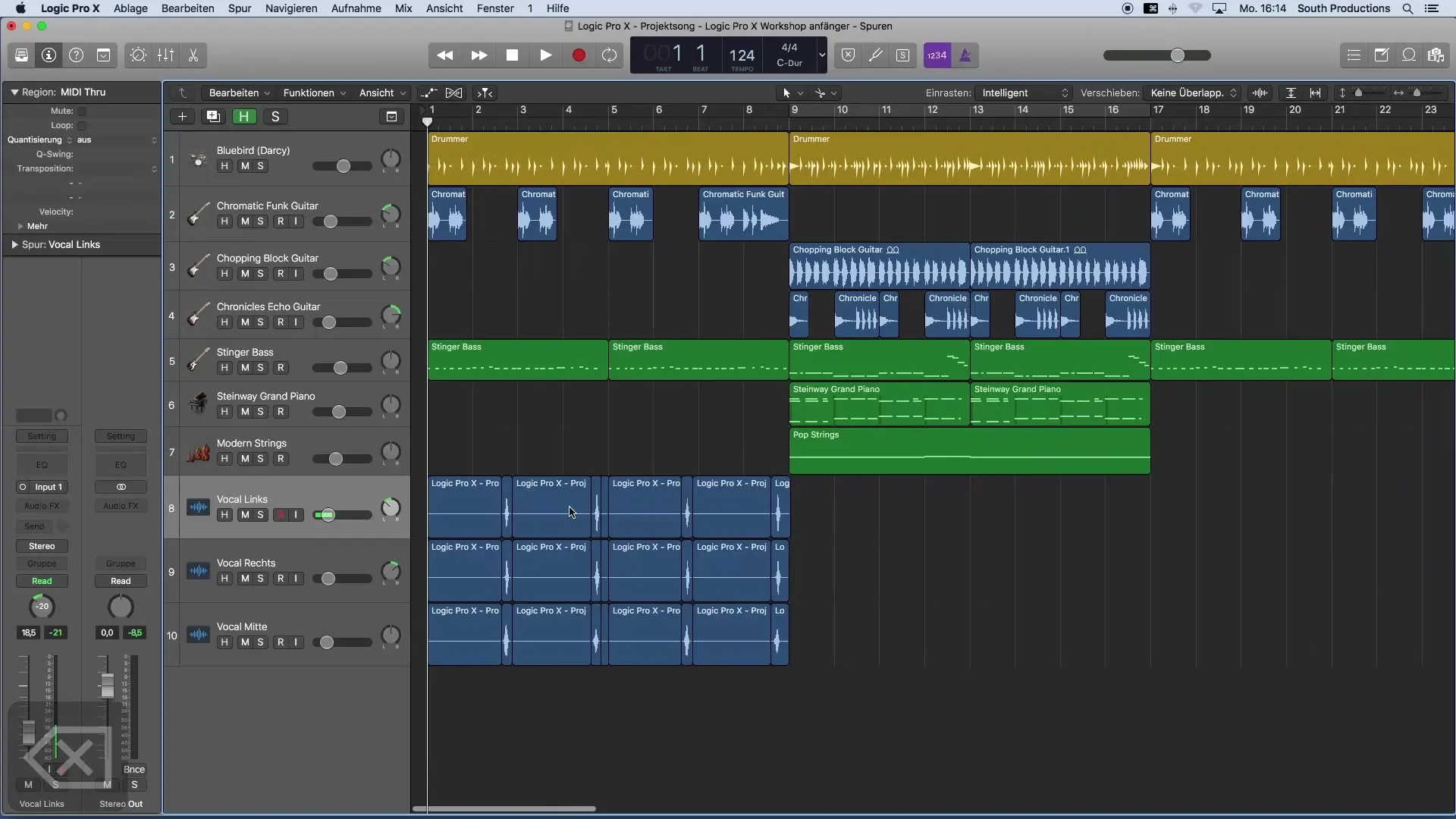
Task: Open the Media Browser icon
Action: (x=1436, y=55)
